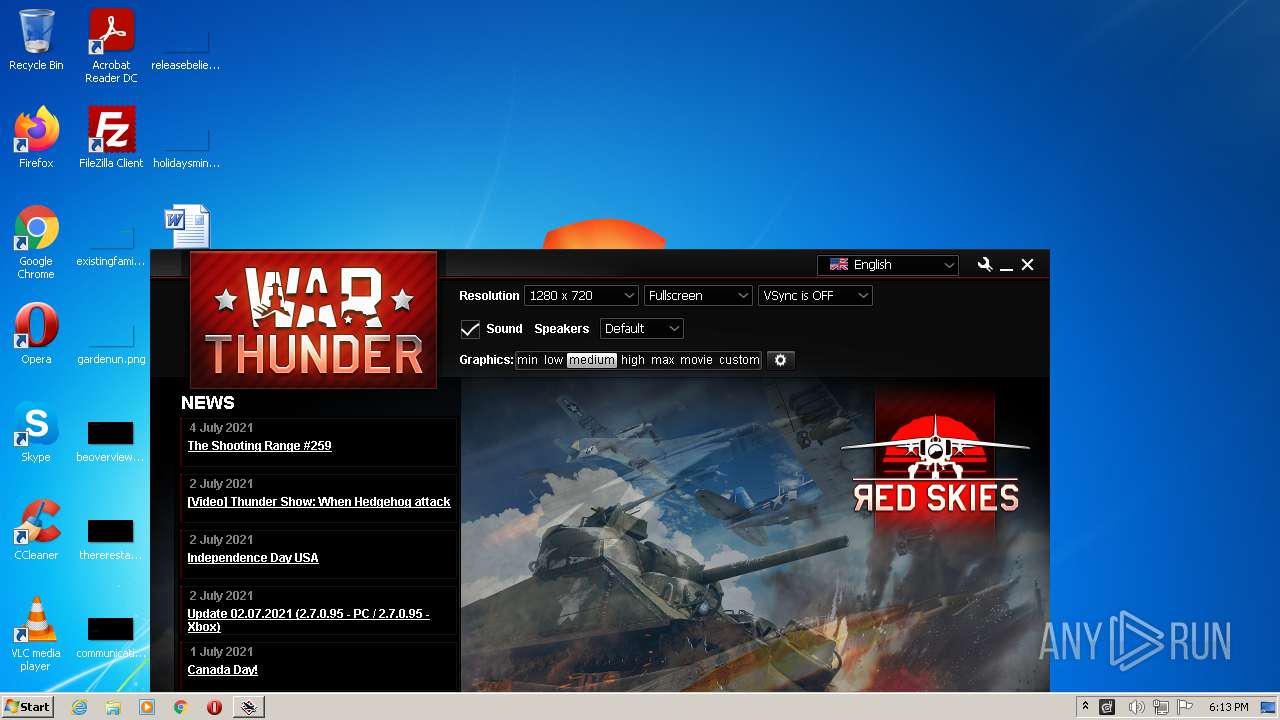Open the Fullscreen mode dropdown

[698, 296]
